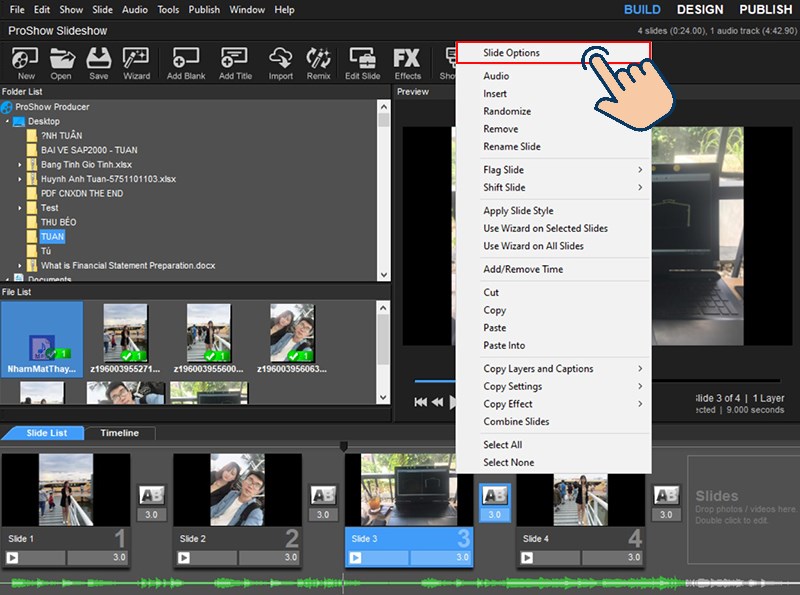
Task: Open the Edit Slide tool
Action: click(x=362, y=63)
